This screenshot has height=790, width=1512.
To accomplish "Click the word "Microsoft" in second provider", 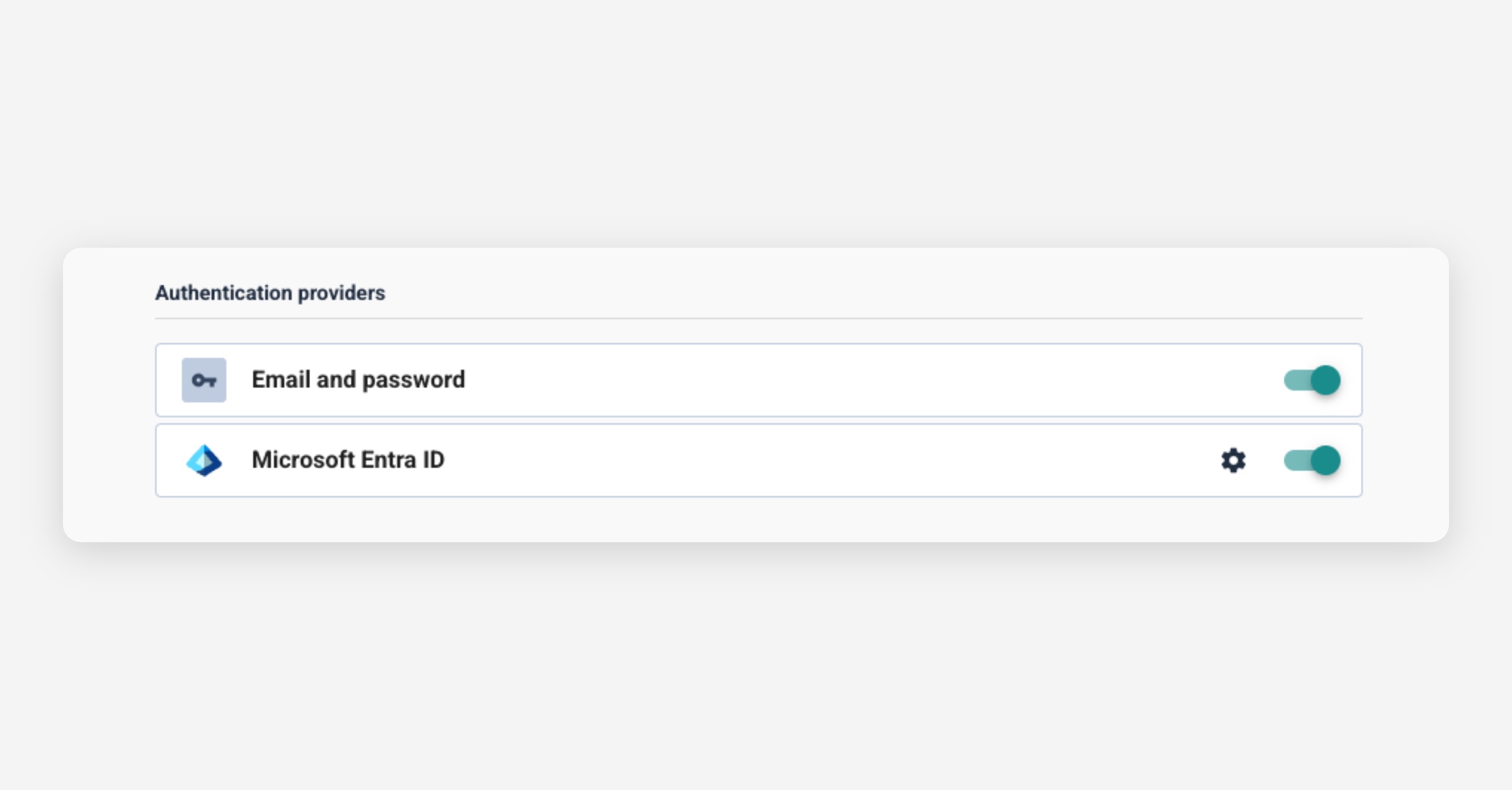I will 303,461.
